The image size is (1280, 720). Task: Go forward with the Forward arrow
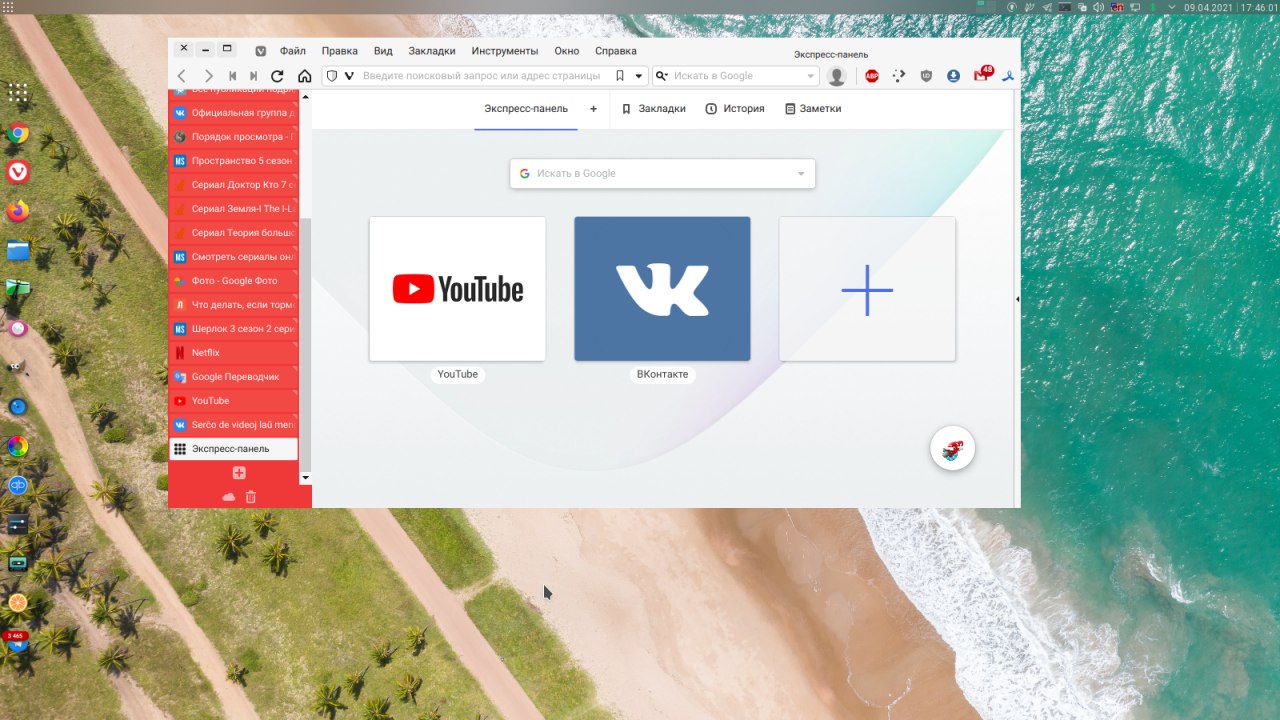208,76
